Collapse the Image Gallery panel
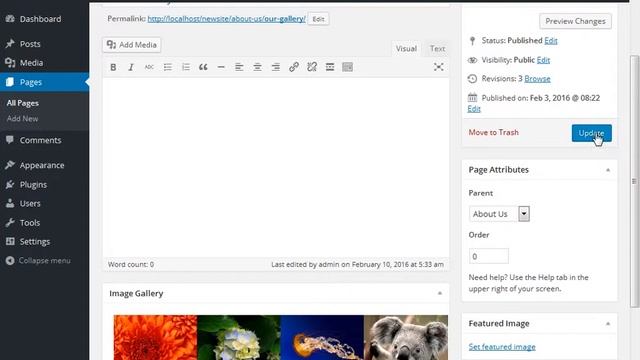640x360 pixels. coord(440,293)
